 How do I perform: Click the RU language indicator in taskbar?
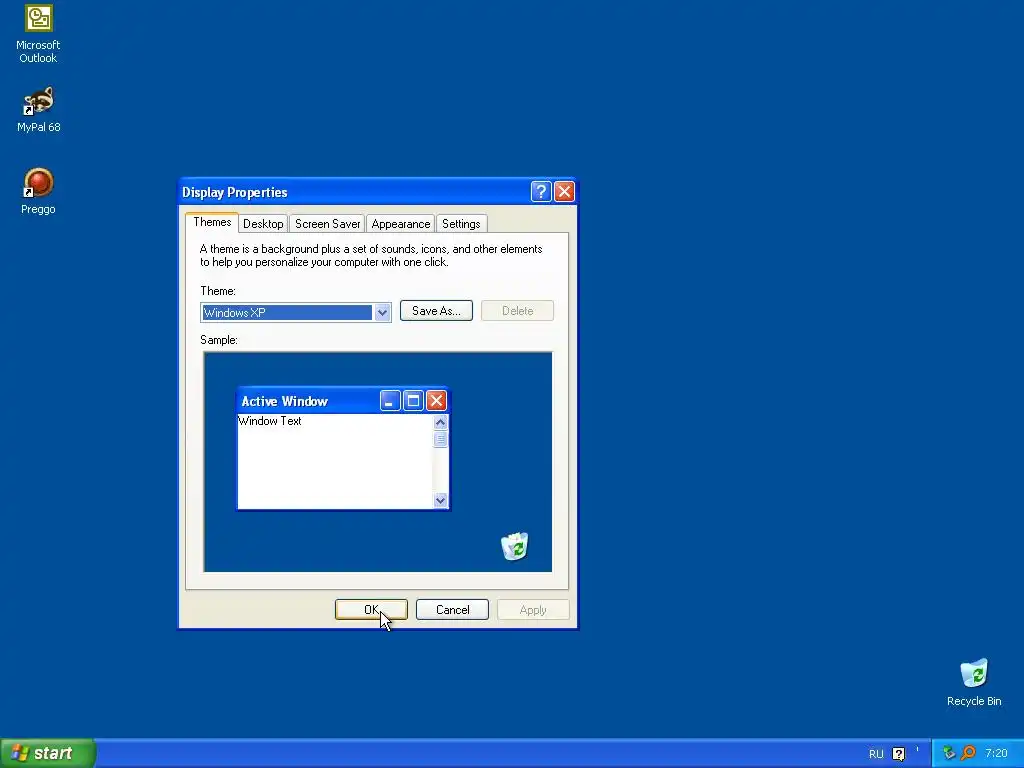point(876,754)
